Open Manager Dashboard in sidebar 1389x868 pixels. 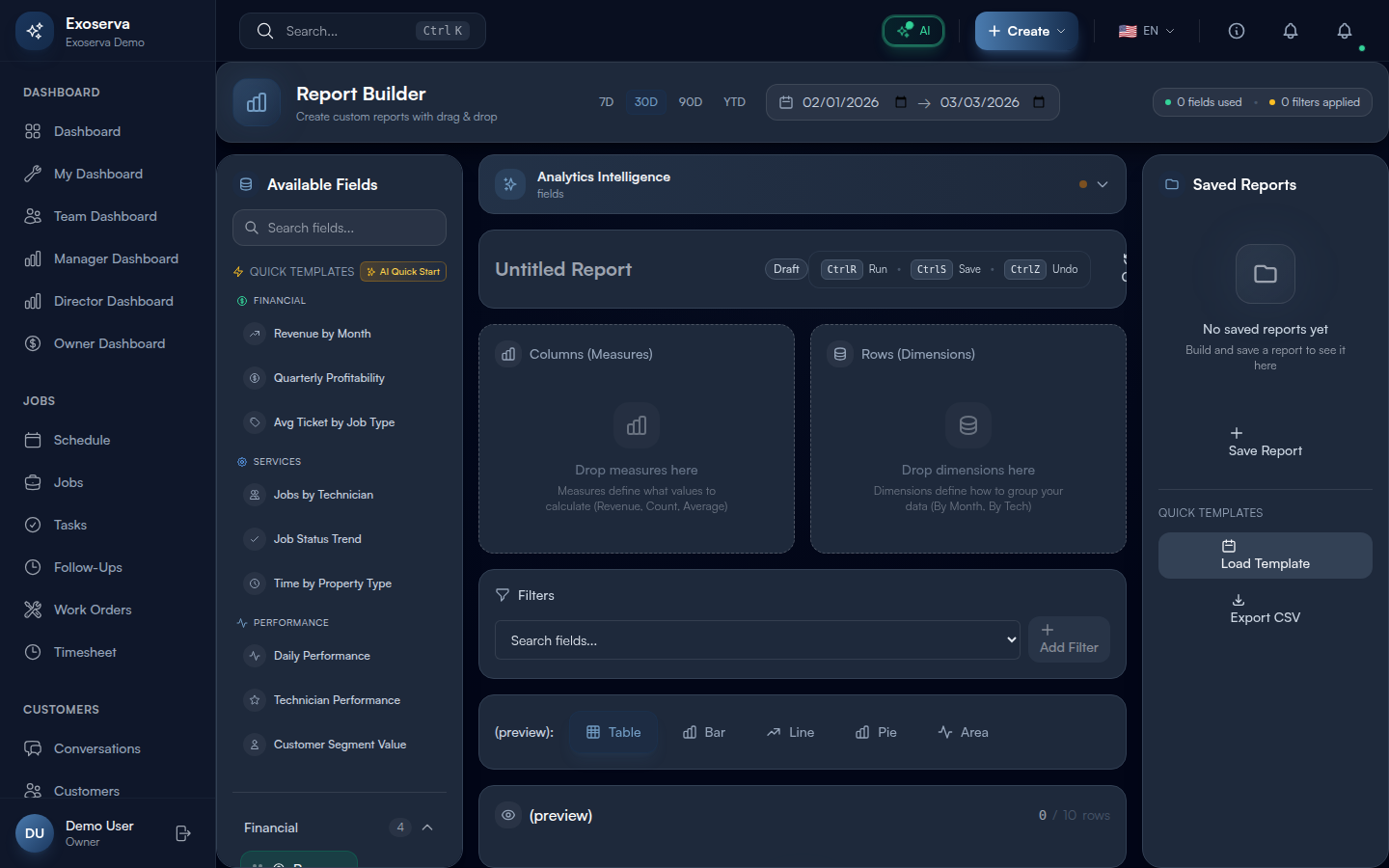[116, 258]
